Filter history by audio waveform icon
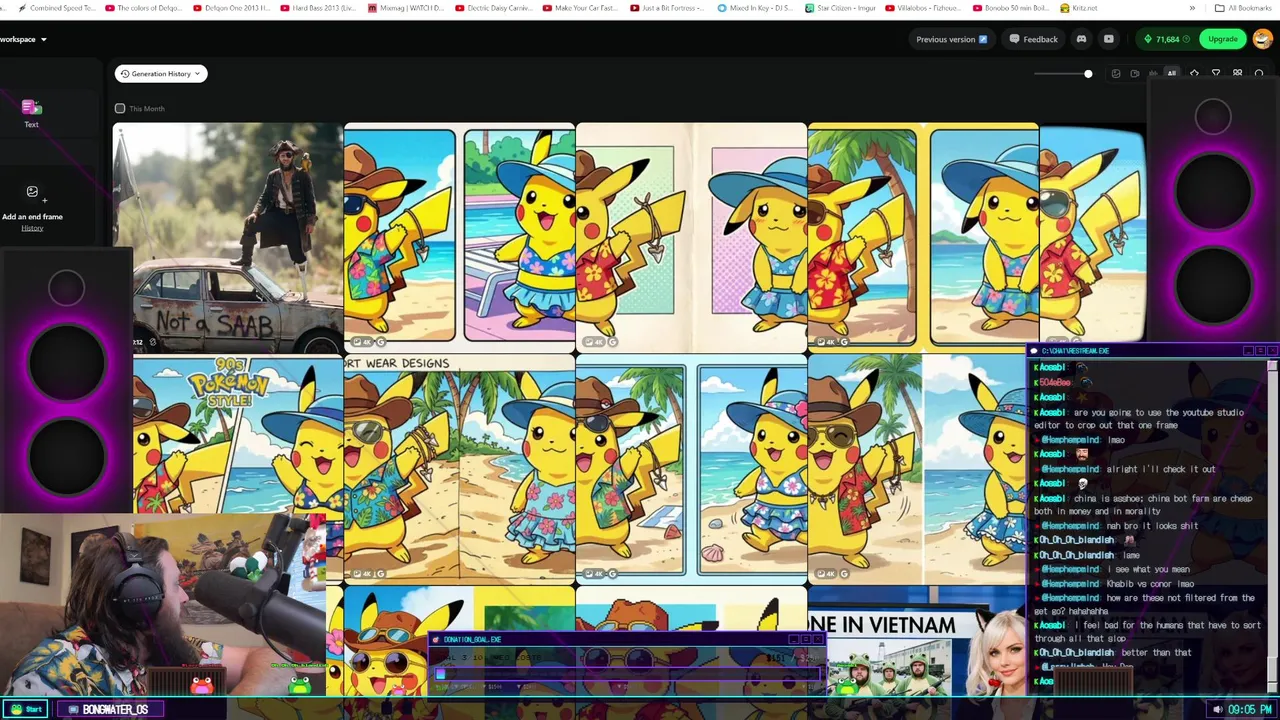Image resolution: width=1280 pixels, height=720 pixels. pos(1153,73)
